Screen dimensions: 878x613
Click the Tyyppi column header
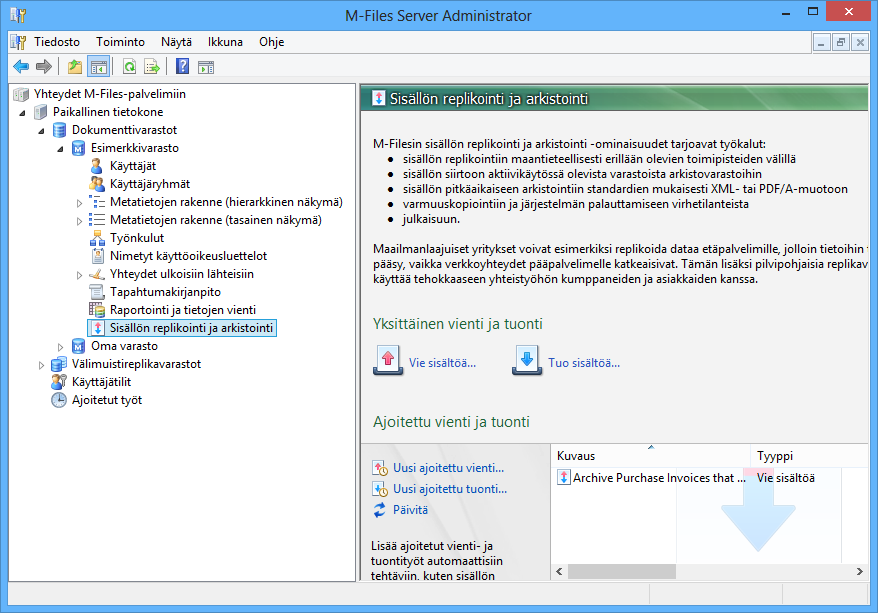[x=810, y=456]
